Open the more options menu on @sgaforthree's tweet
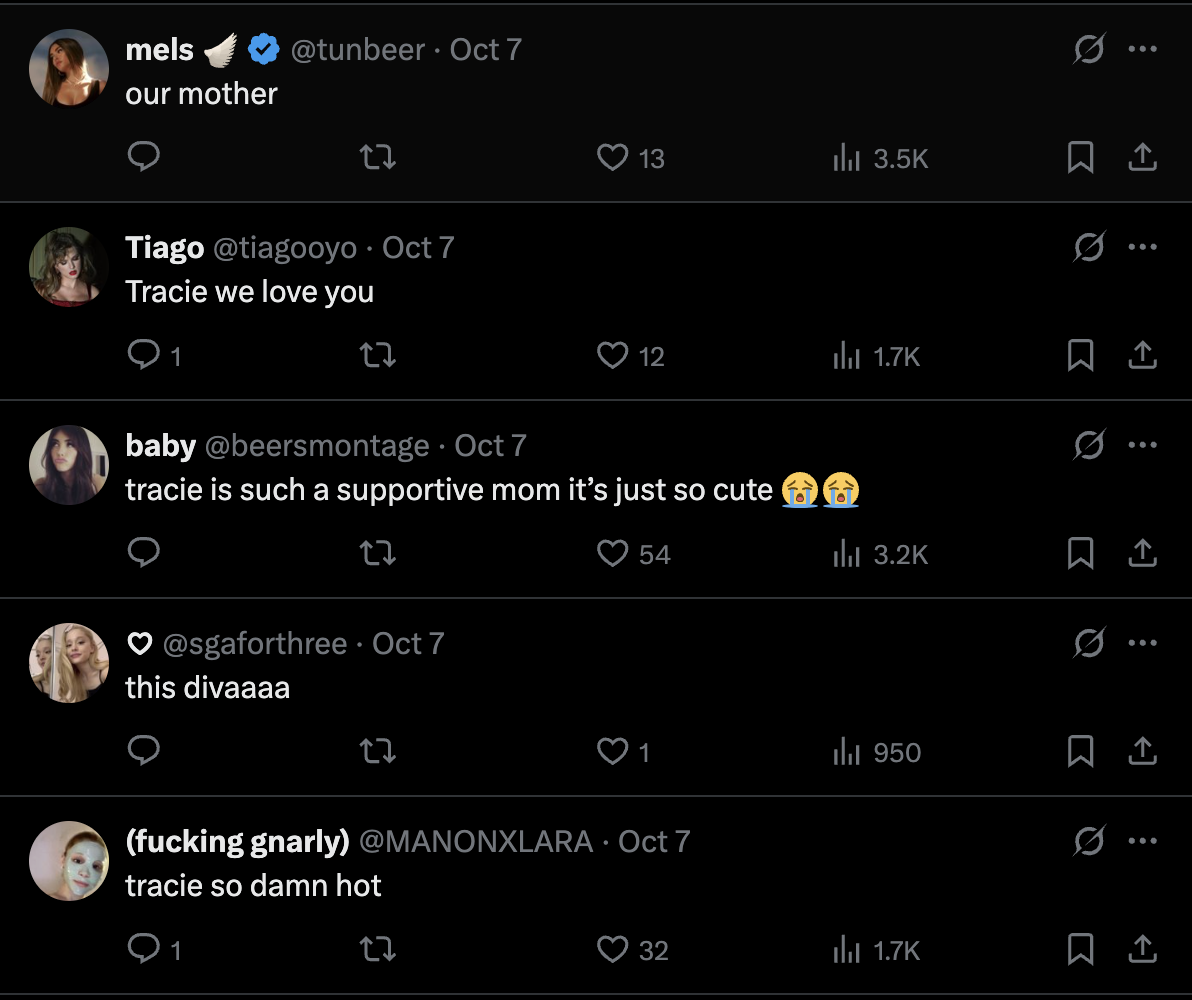1192x1000 pixels. coord(1142,642)
